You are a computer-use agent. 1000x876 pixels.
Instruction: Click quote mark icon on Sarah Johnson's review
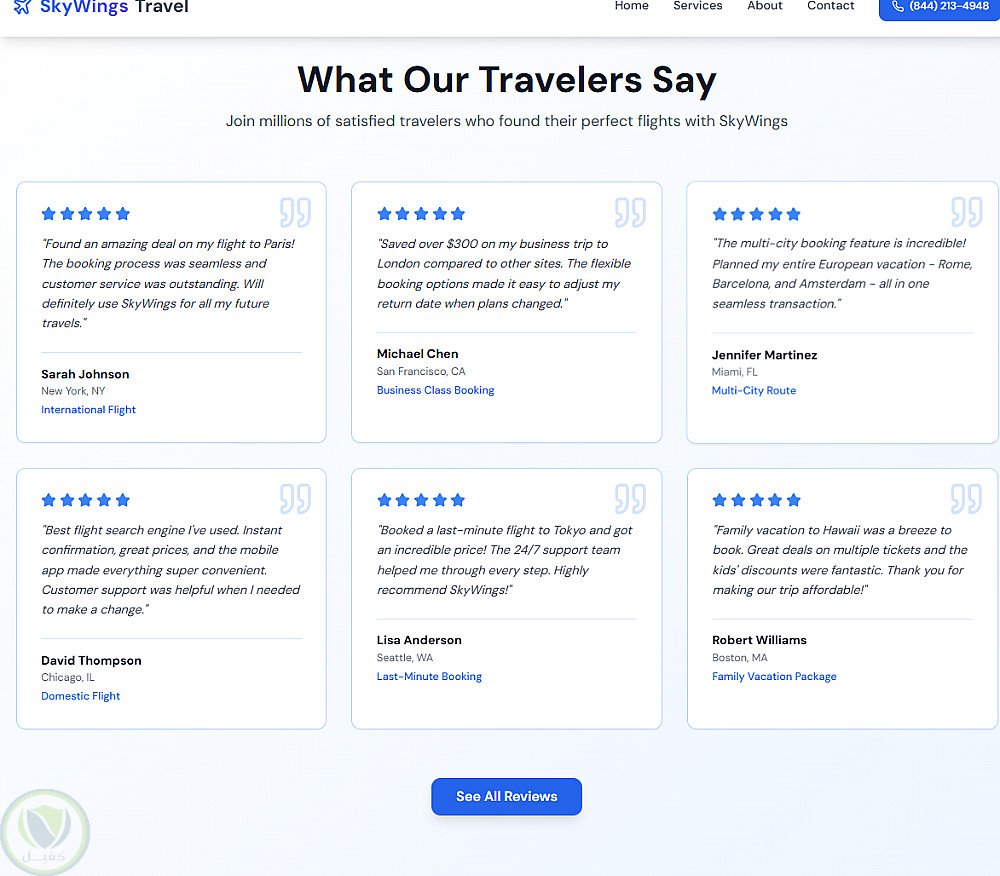(295, 213)
